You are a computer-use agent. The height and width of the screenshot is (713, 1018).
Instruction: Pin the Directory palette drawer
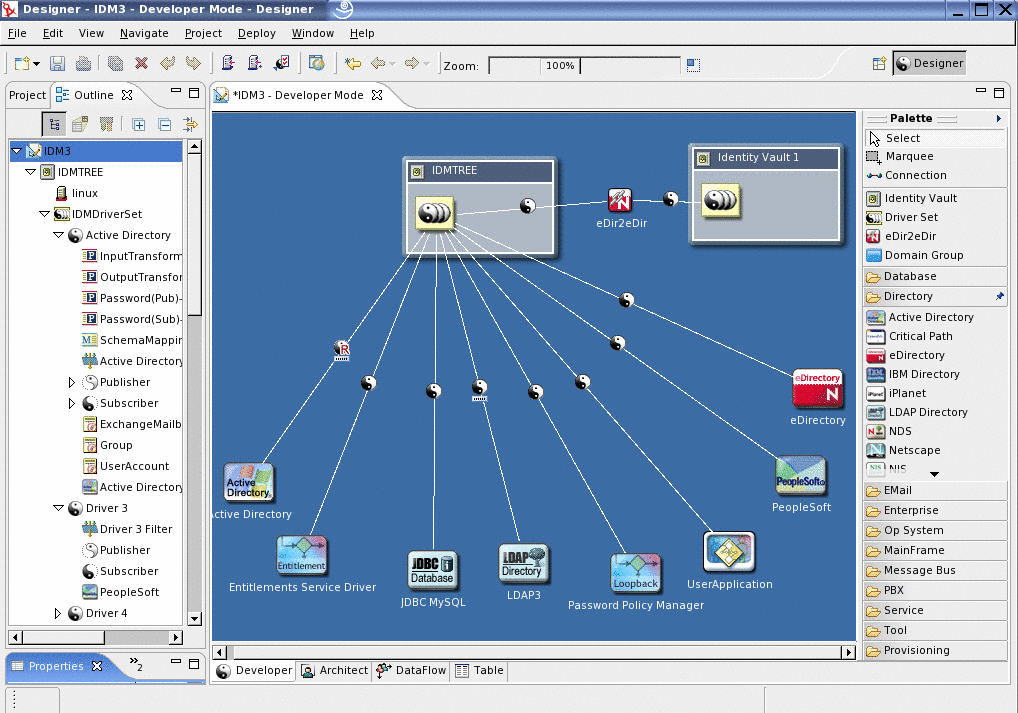pos(999,296)
